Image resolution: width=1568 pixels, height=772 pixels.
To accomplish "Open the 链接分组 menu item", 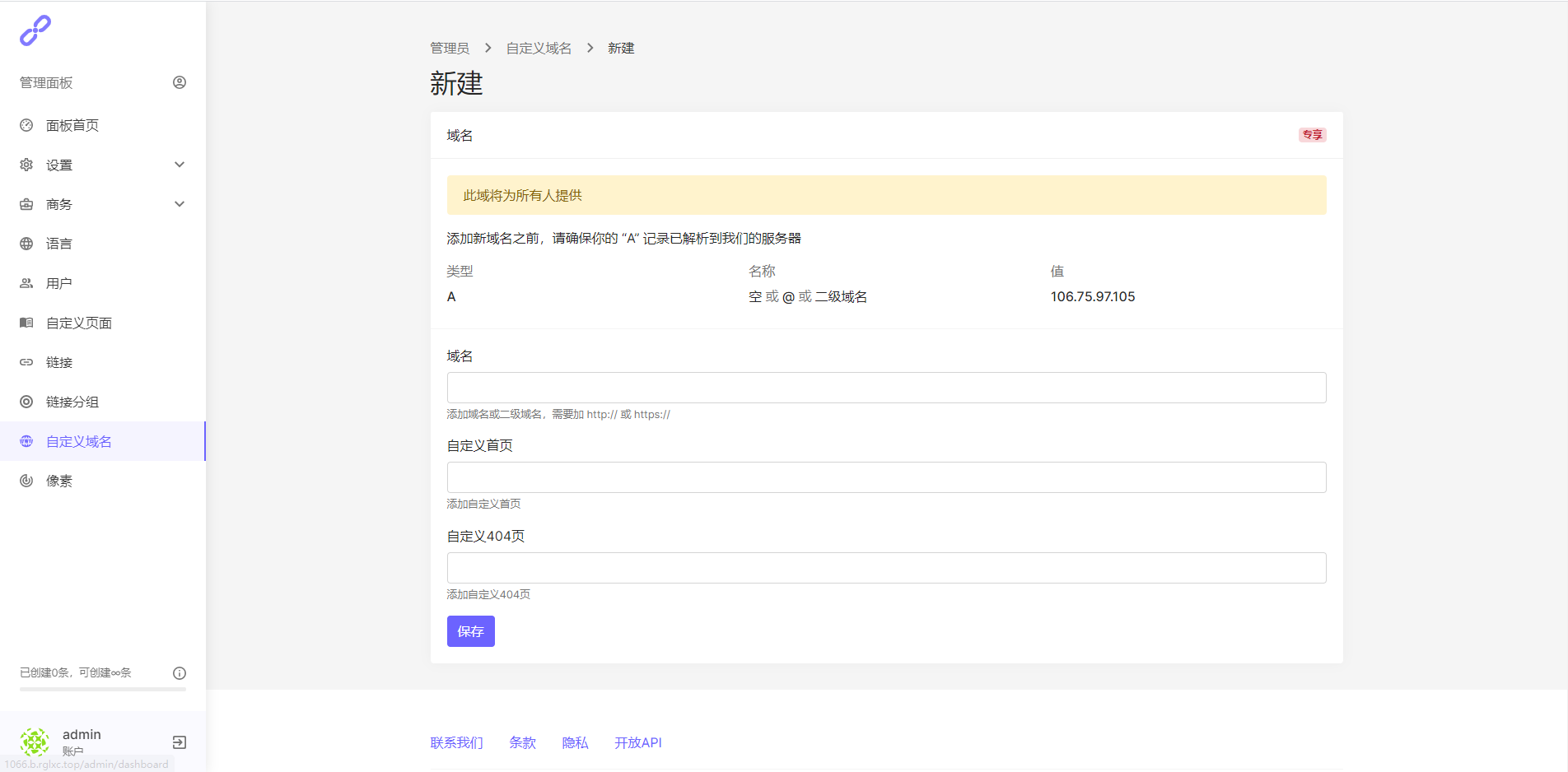I will 72,402.
